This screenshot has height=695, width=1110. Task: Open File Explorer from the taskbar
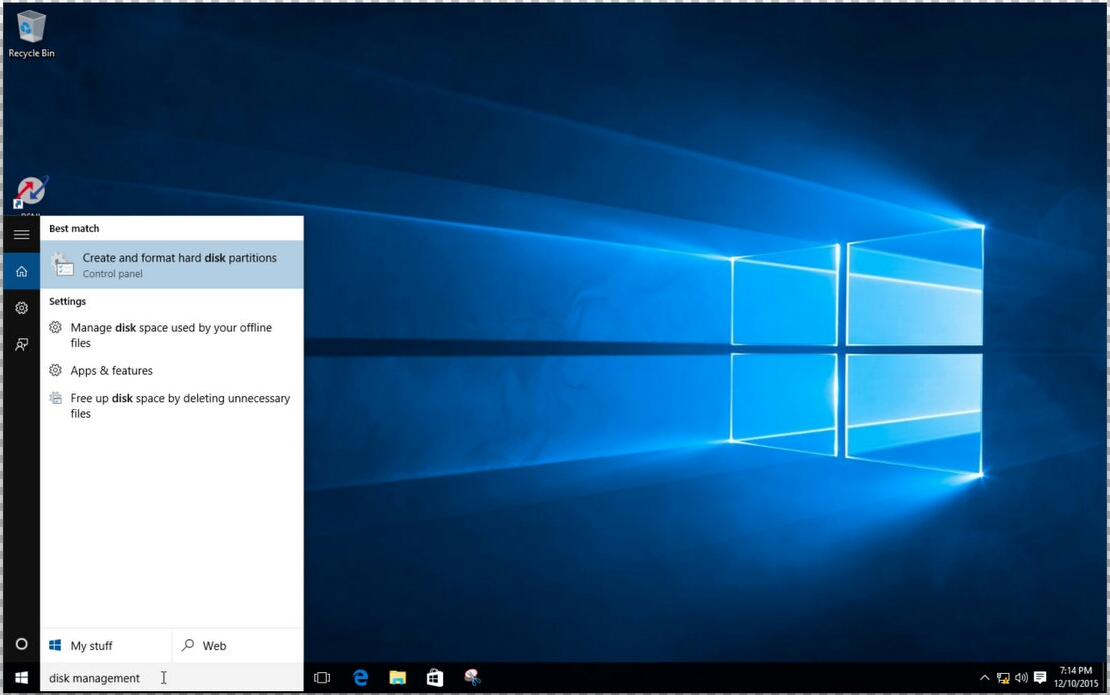[x=398, y=678]
